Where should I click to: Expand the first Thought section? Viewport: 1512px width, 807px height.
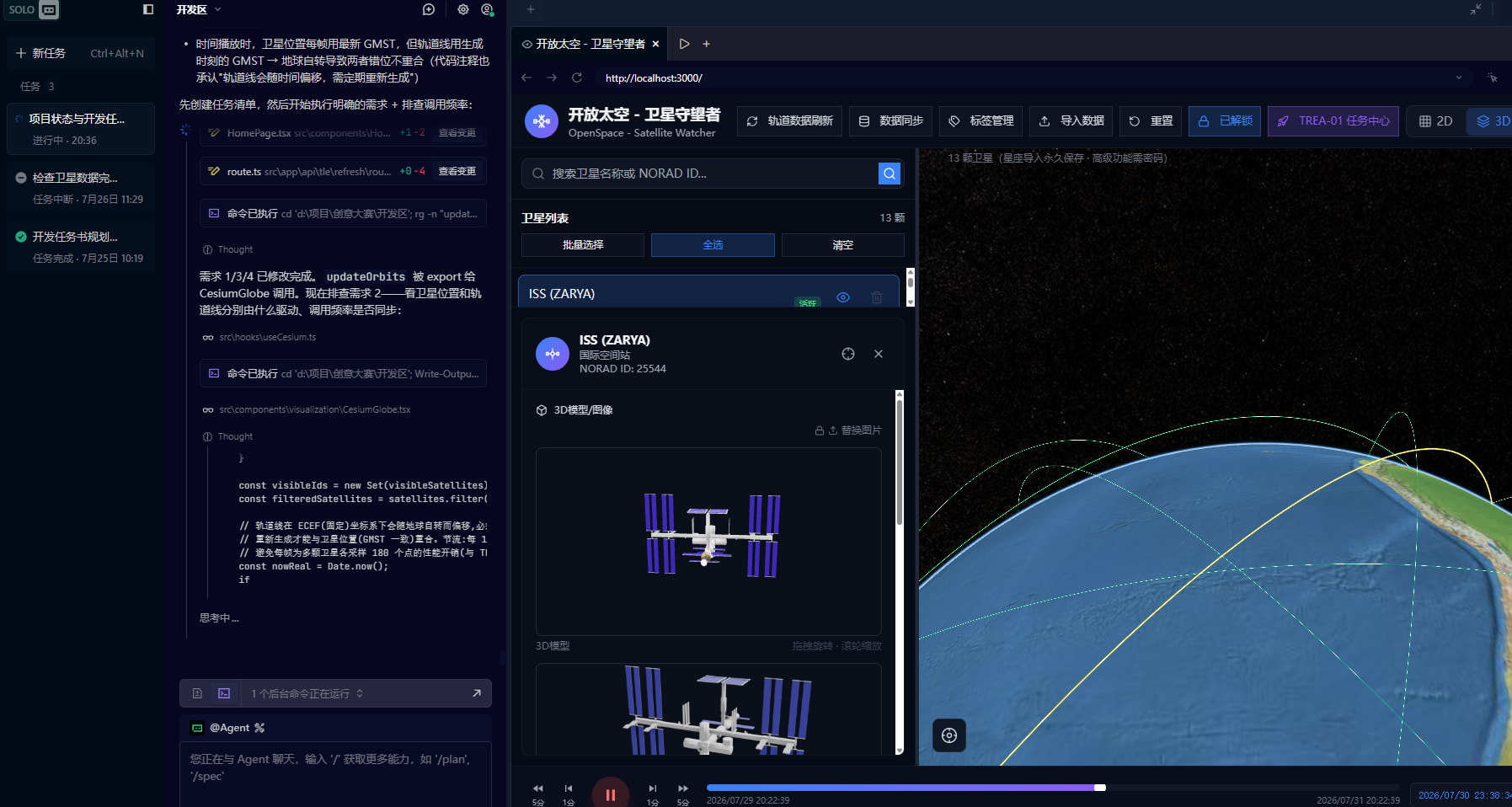tap(227, 249)
